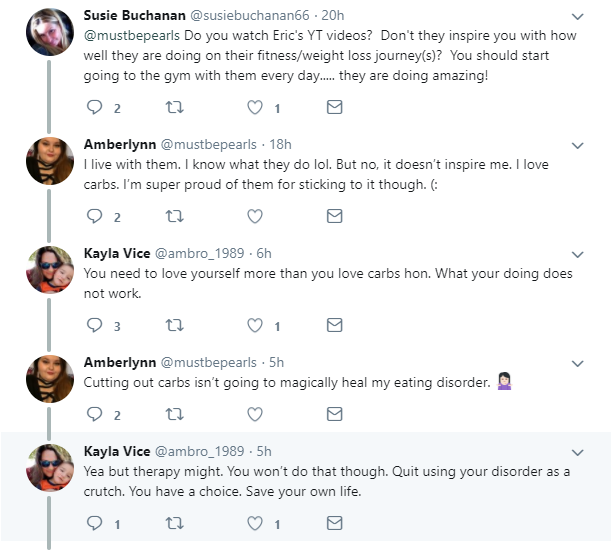Image resolution: width=612 pixels, height=553 pixels.
Task: Send Susie Buchanan's tweet via direct message
Action: pyautogui.click(x=334, y=107)
